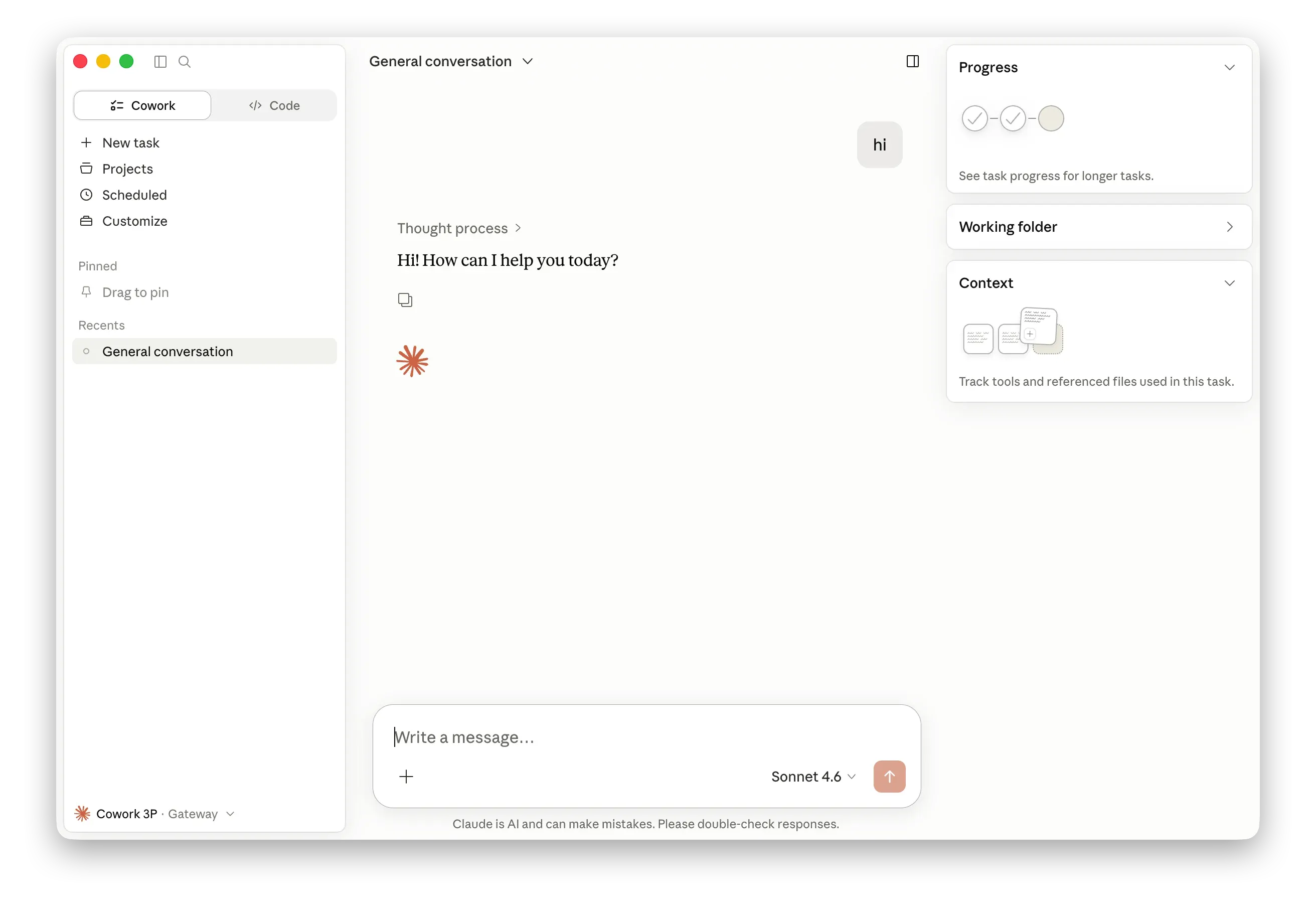1316x915 pixels.
Task: Open Projects in the sidebar
Action: tap(204, 169)
